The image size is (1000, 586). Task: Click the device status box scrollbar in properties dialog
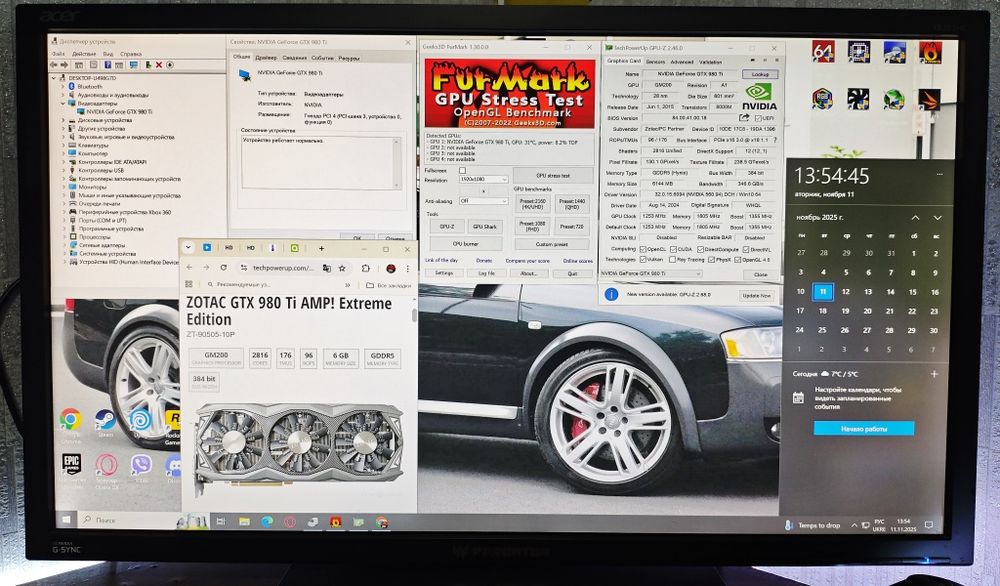tap(396, 163)
